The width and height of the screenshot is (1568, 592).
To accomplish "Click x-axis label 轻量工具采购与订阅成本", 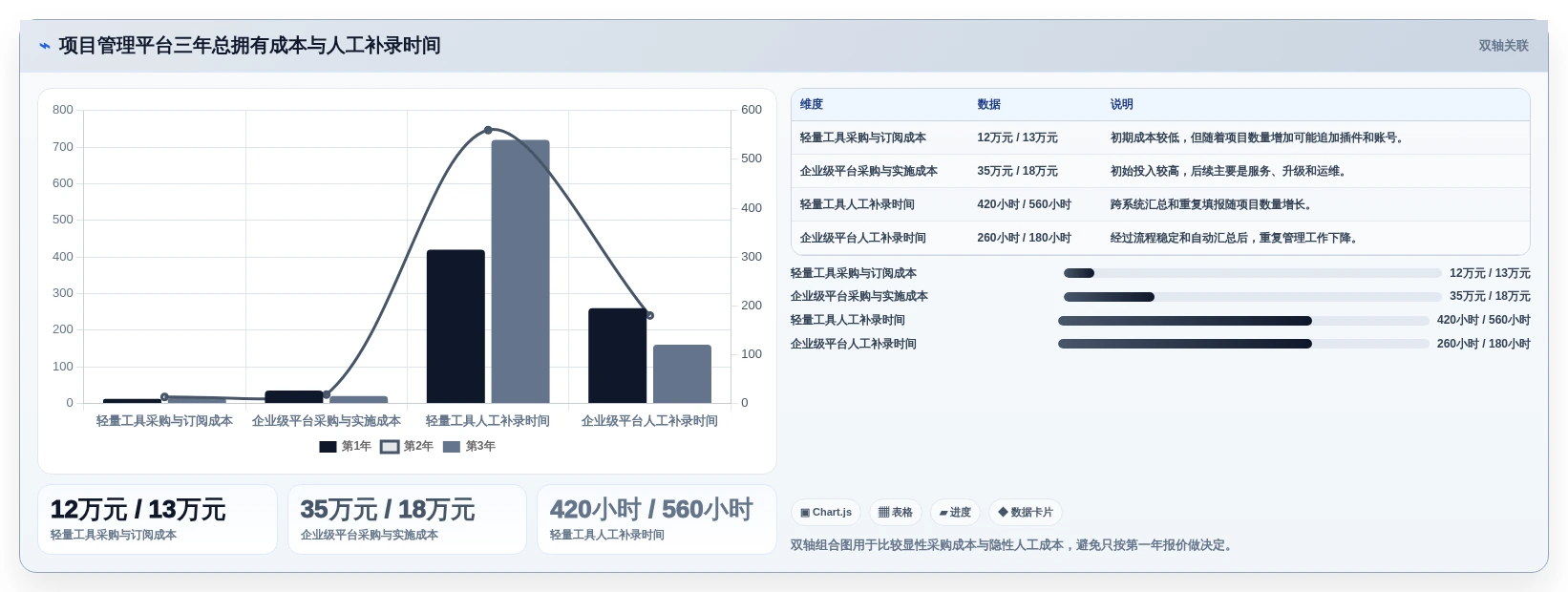I will (x=164, y=421).
